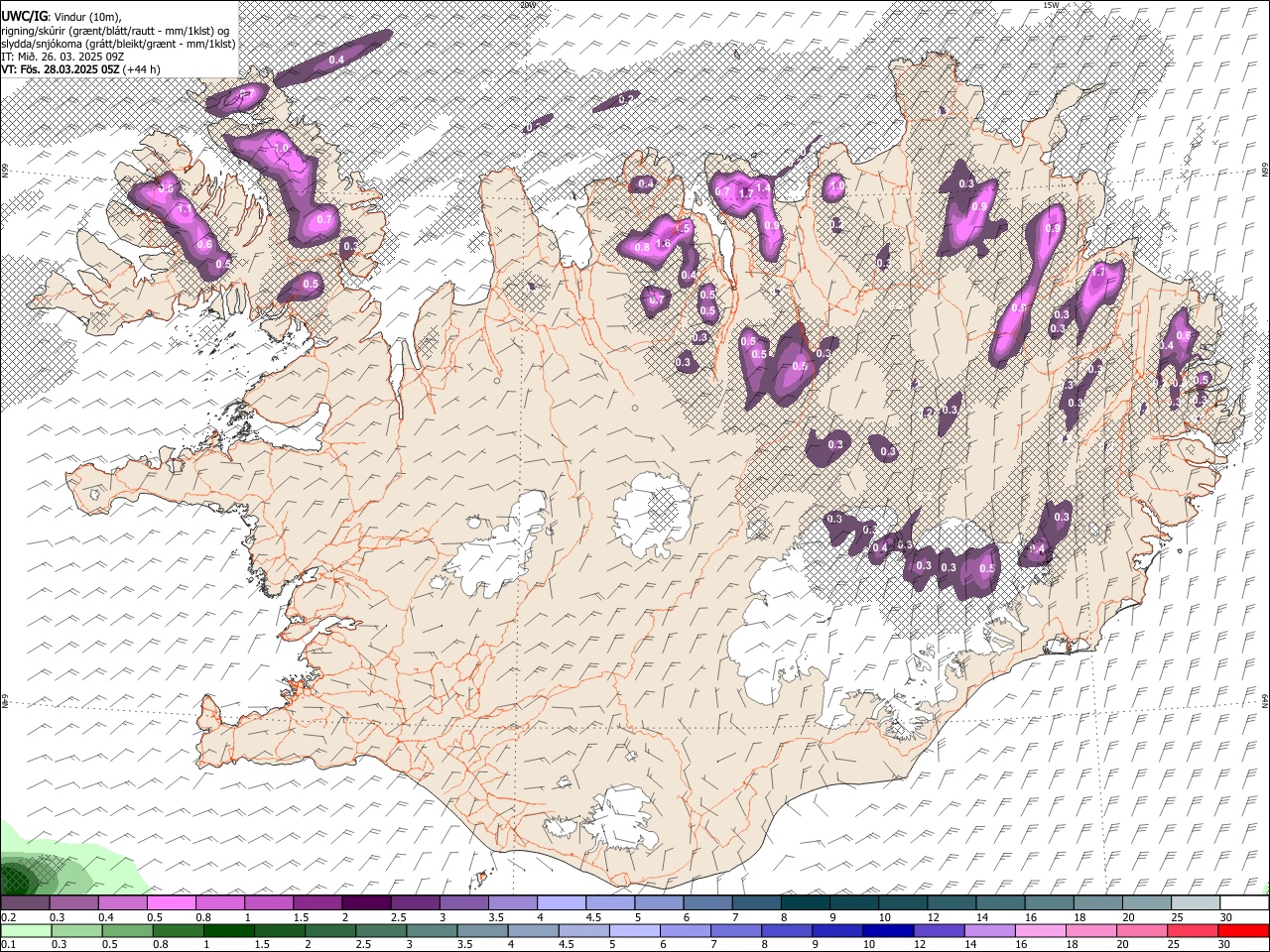Pick the light periwinkle swatch labelled 4 in purple legend
This screenshot has height=952, width=1270.
[x=562, y=902]
